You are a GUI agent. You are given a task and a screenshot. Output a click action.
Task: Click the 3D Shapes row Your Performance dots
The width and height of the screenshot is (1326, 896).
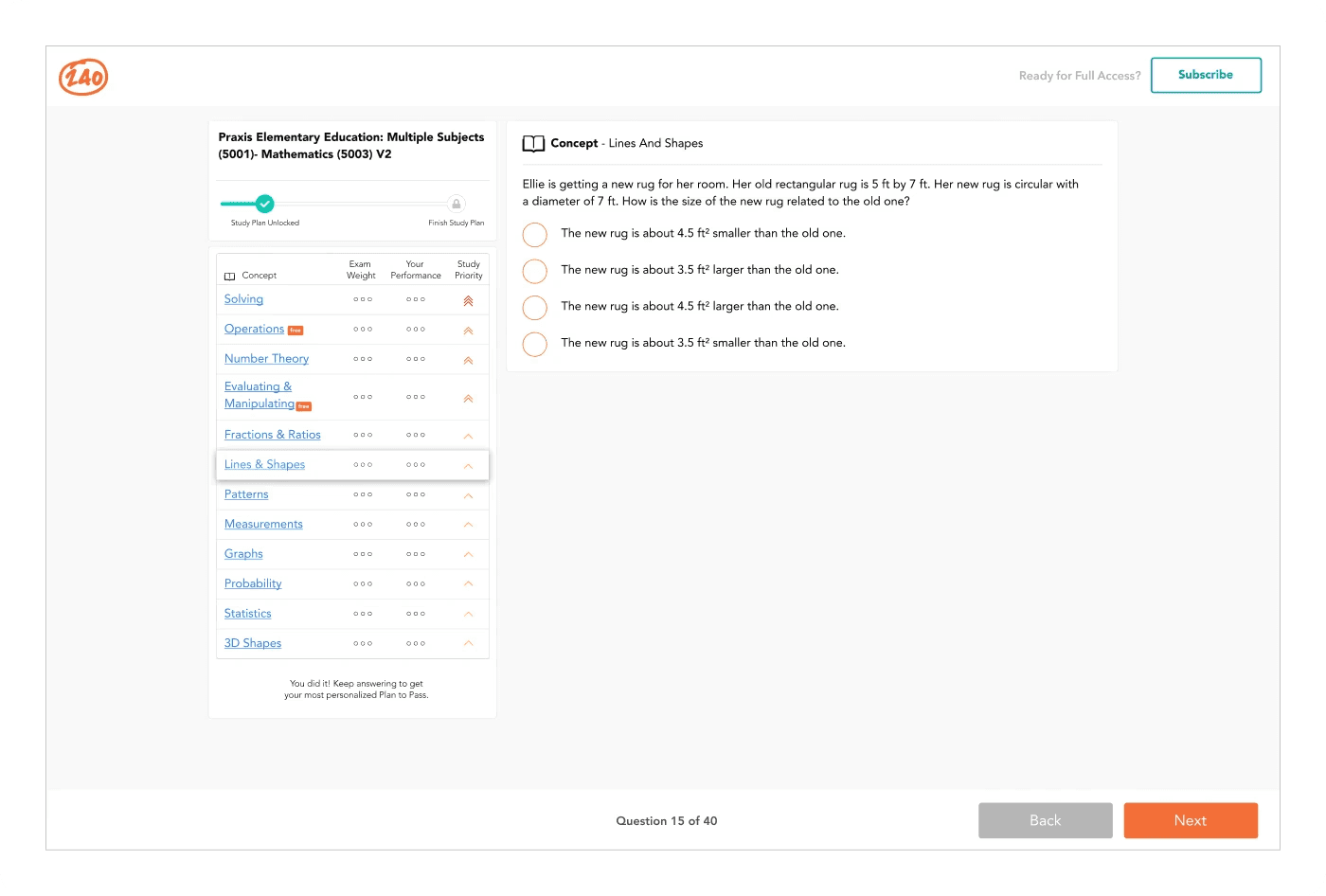point(416,644)
